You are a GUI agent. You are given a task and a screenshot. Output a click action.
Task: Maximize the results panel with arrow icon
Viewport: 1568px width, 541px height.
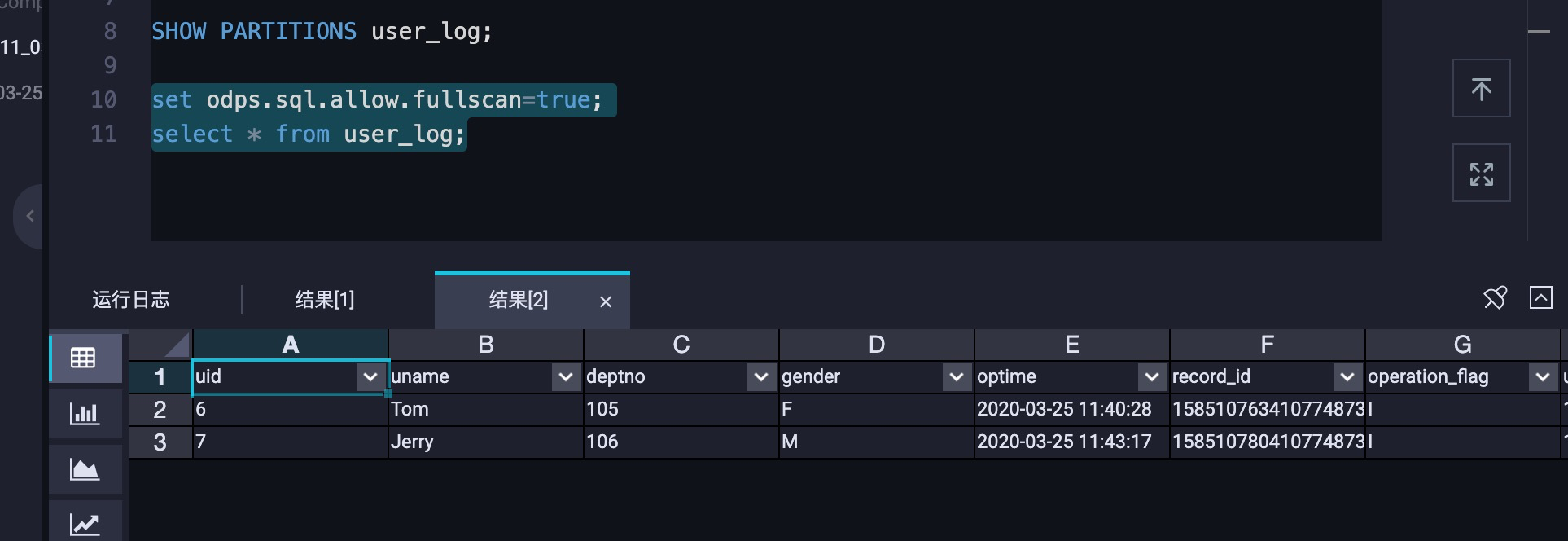pos(1540,297)
